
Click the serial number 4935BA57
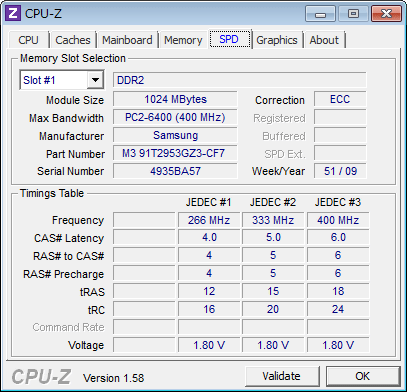coord(175,171)
